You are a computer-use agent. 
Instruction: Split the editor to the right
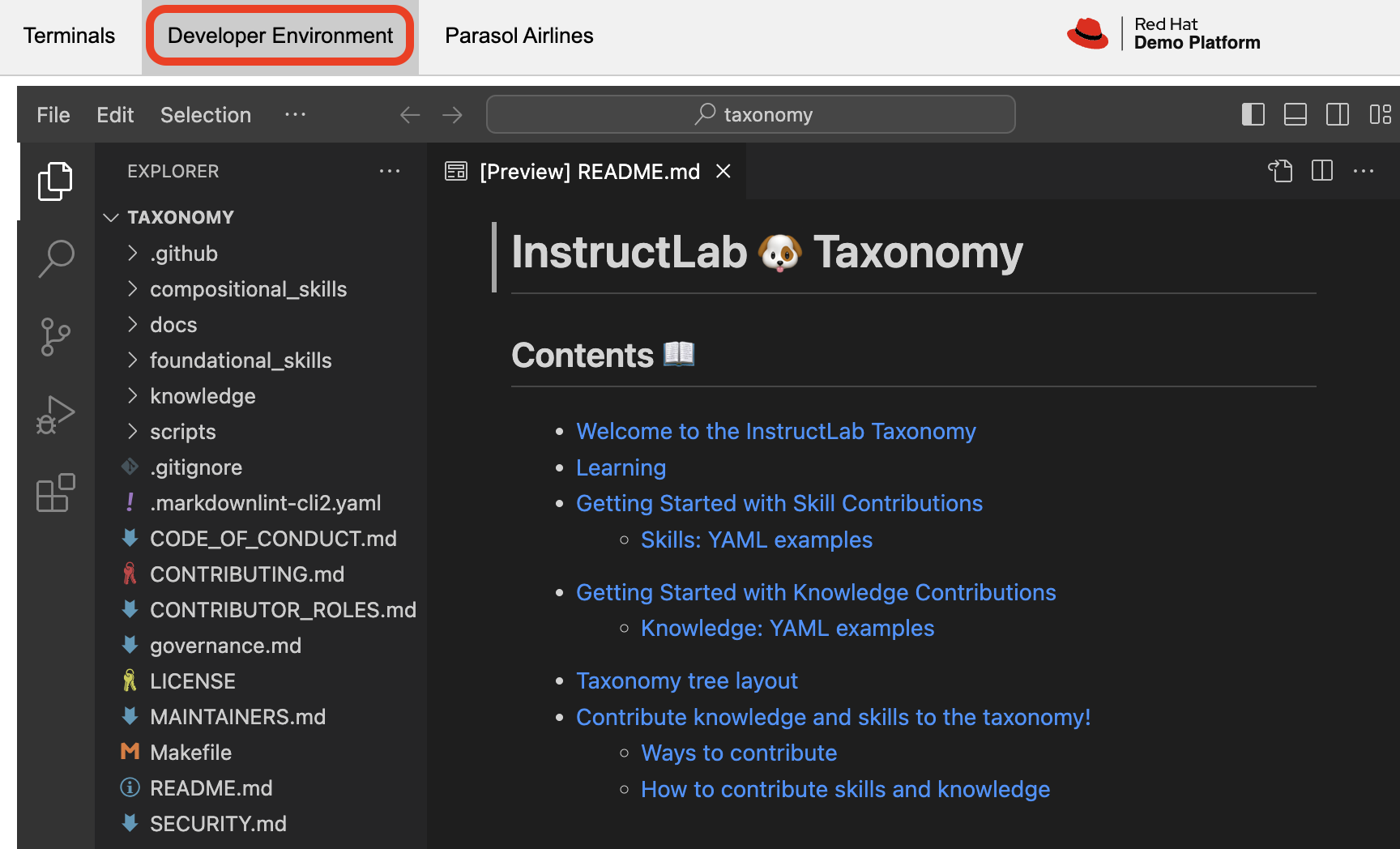(1322, 171)
